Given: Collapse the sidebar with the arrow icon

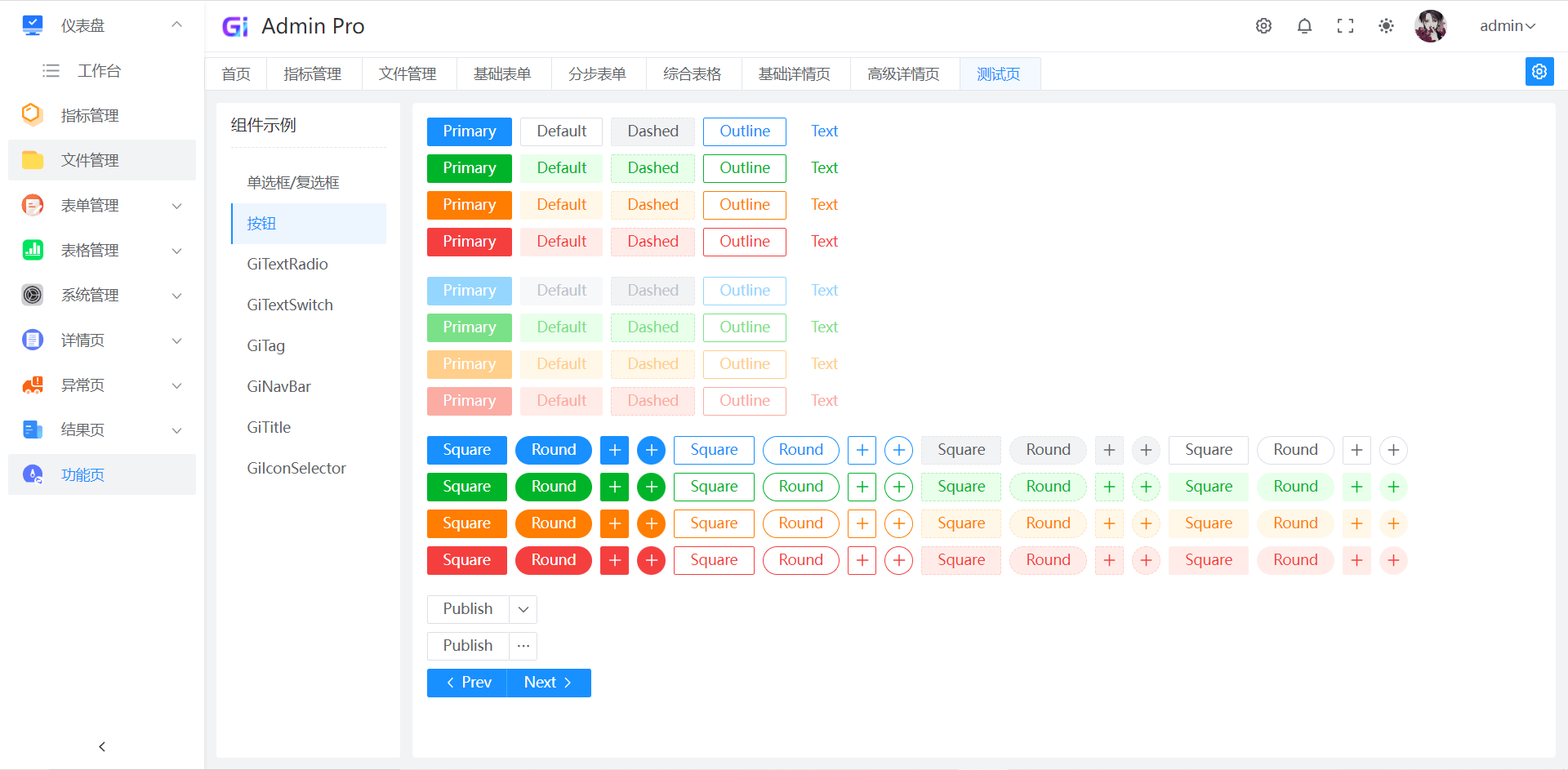Looking at the screenshot, I should pyautogui.click(x=101, y=746).
